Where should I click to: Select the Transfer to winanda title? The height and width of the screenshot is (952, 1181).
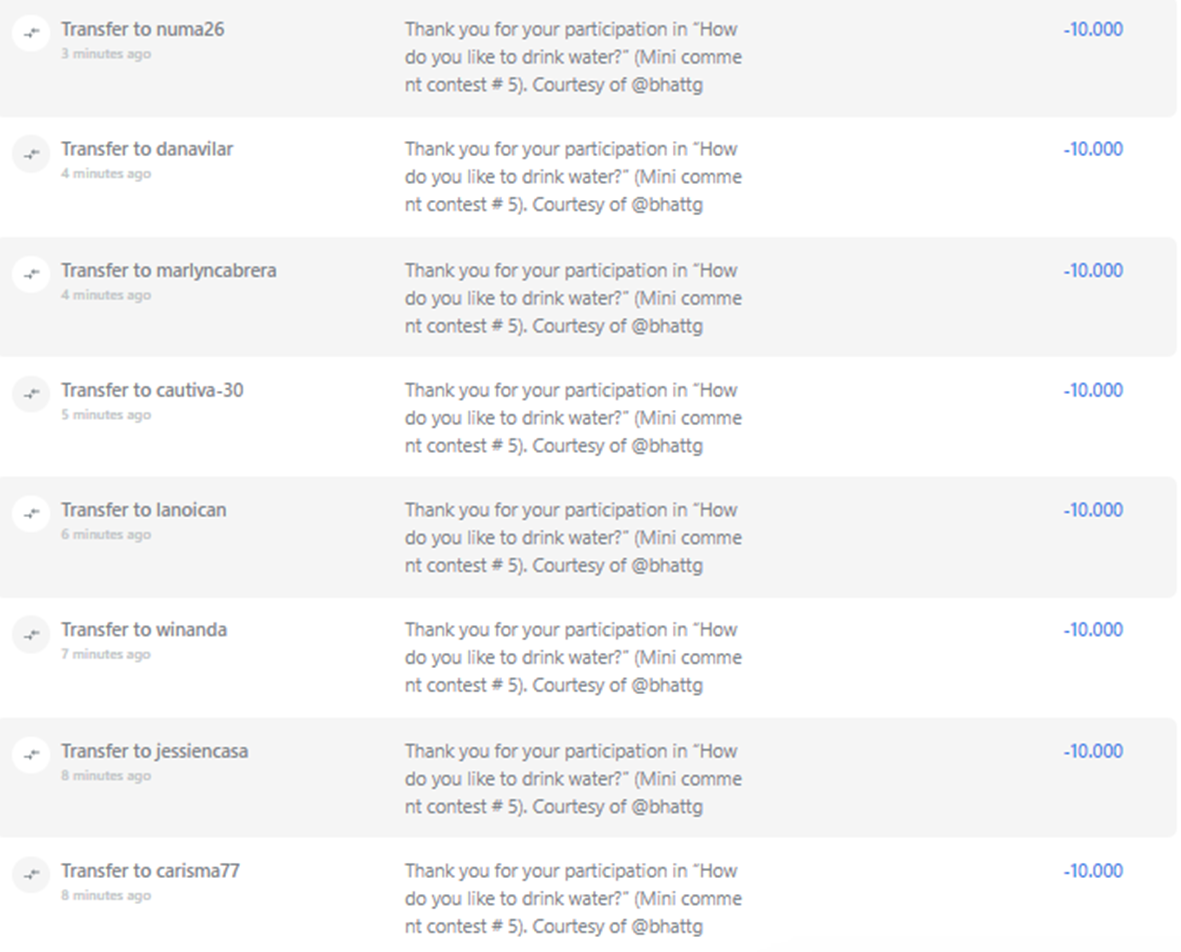click(x=144, y=630)
